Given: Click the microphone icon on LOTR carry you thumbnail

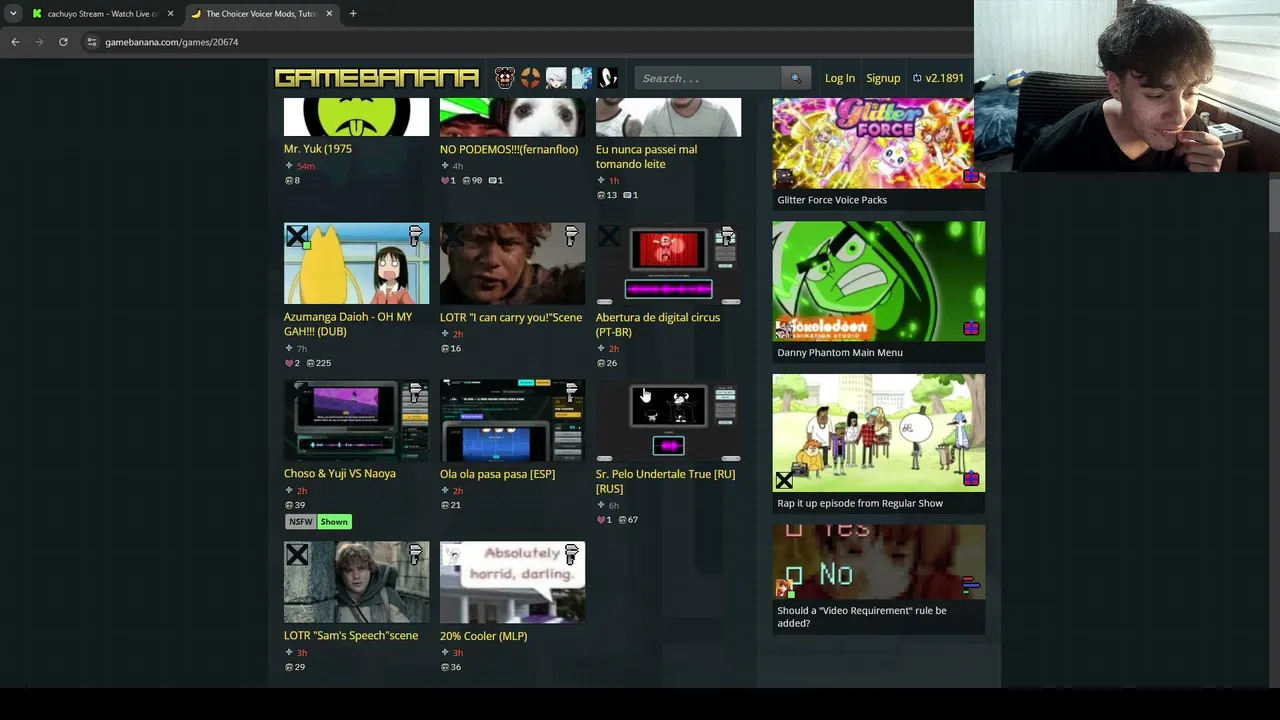Looking at the screenshot, I should (x=572, y=236).
